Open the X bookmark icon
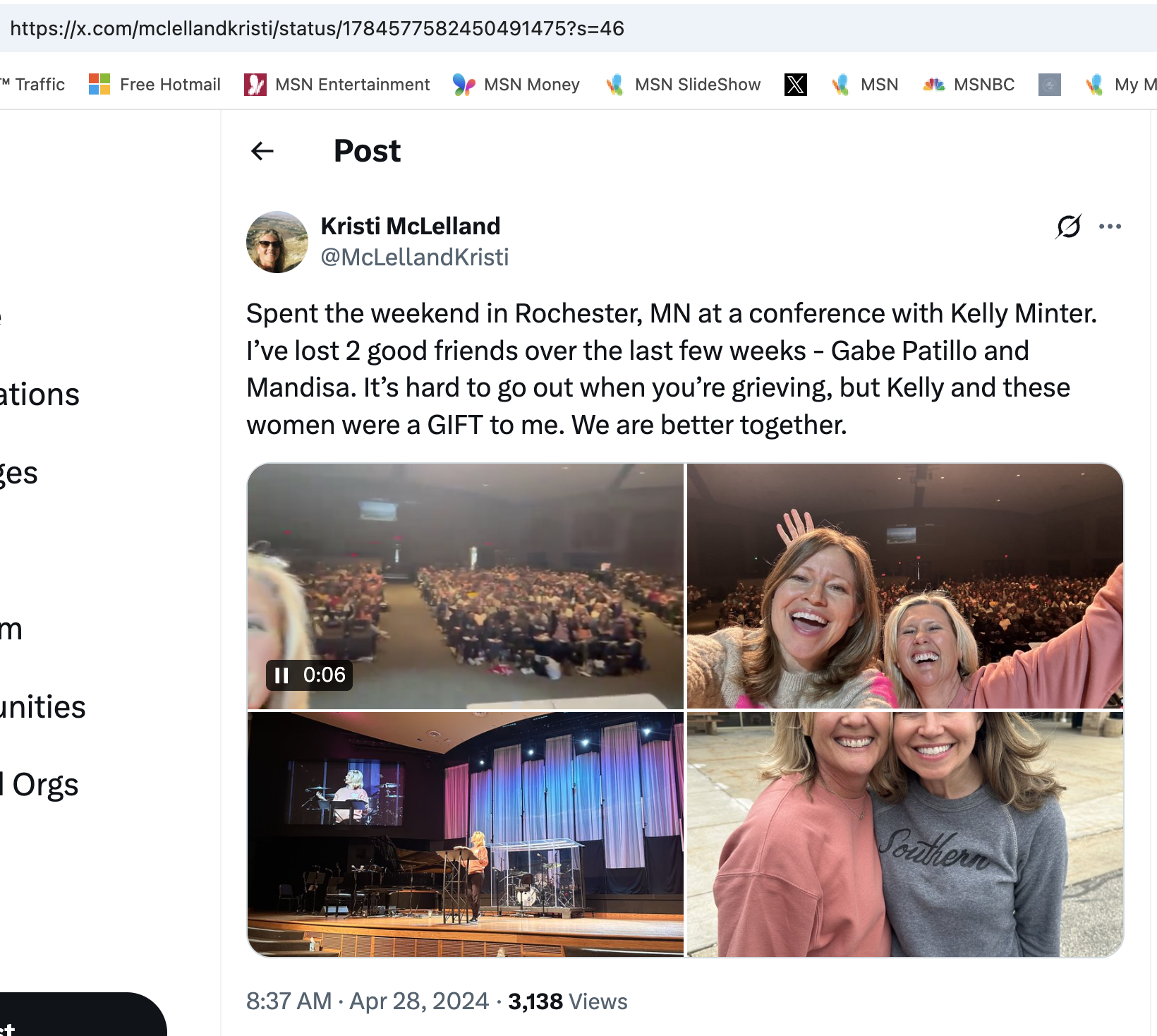The image size is (1157, 1036). coord(795,85)
